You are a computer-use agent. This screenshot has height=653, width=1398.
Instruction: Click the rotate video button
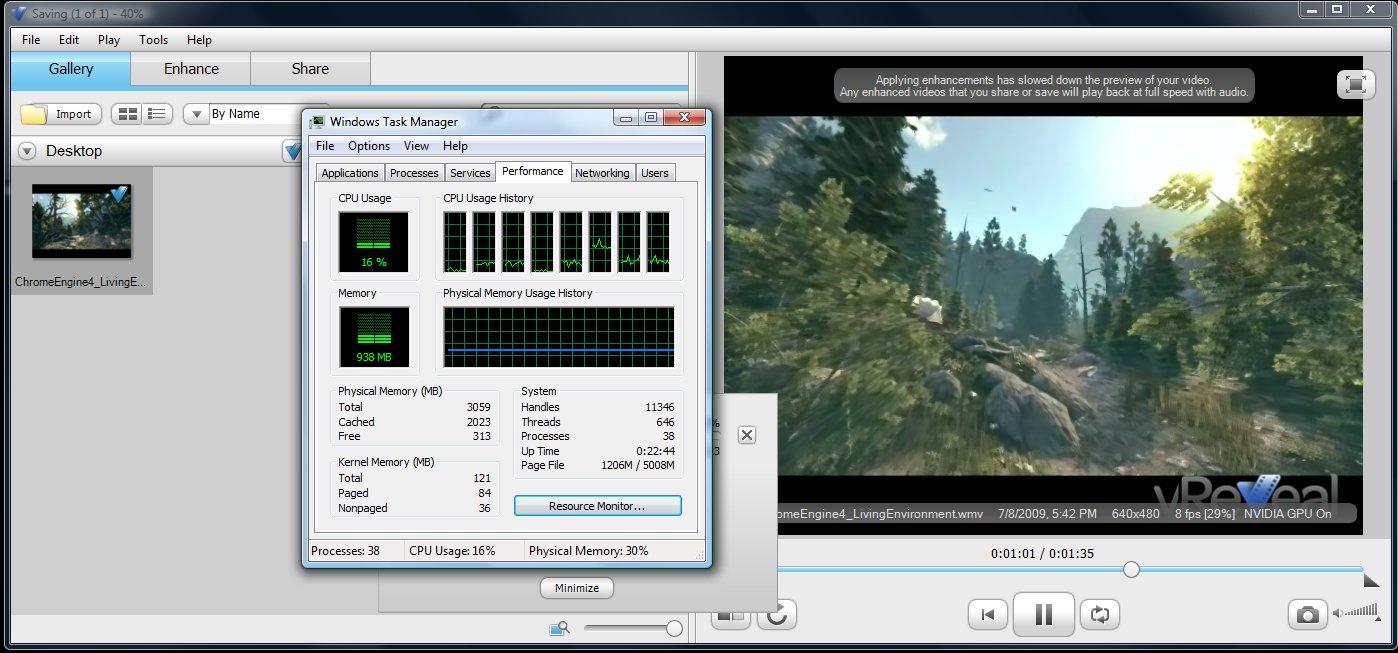click(776, 614)
